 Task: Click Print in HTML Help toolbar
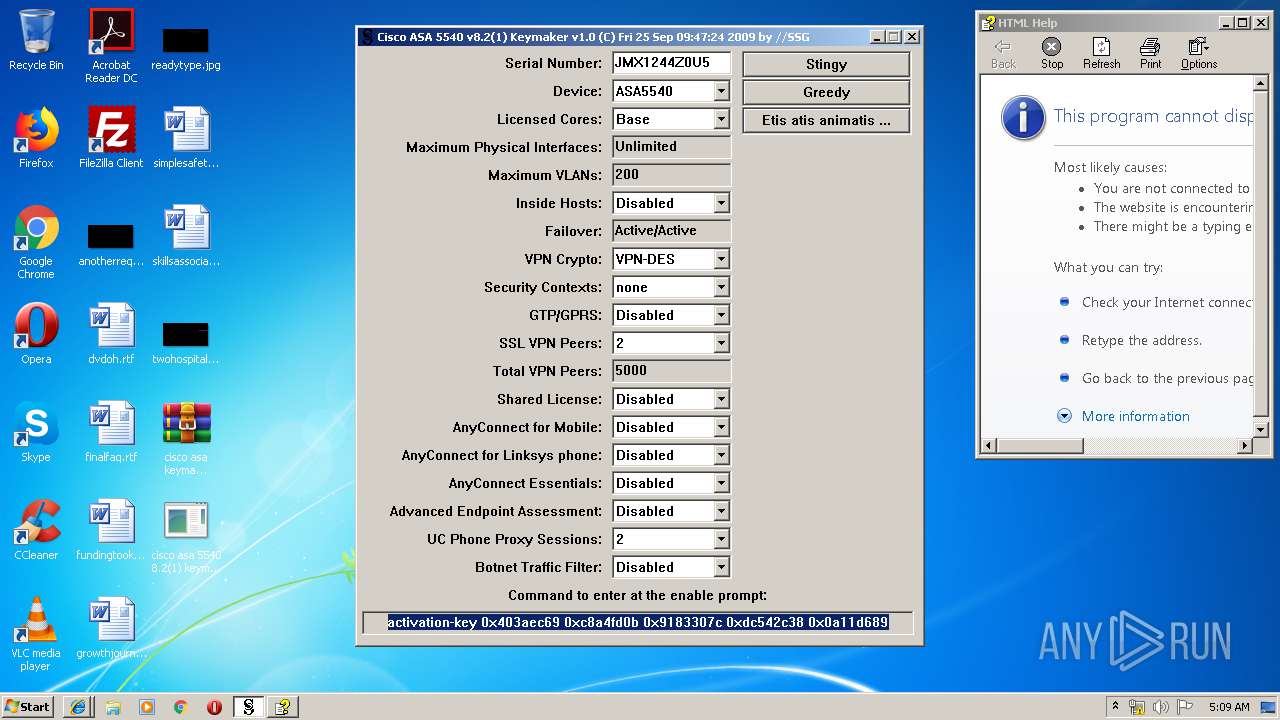point(1151,54)
